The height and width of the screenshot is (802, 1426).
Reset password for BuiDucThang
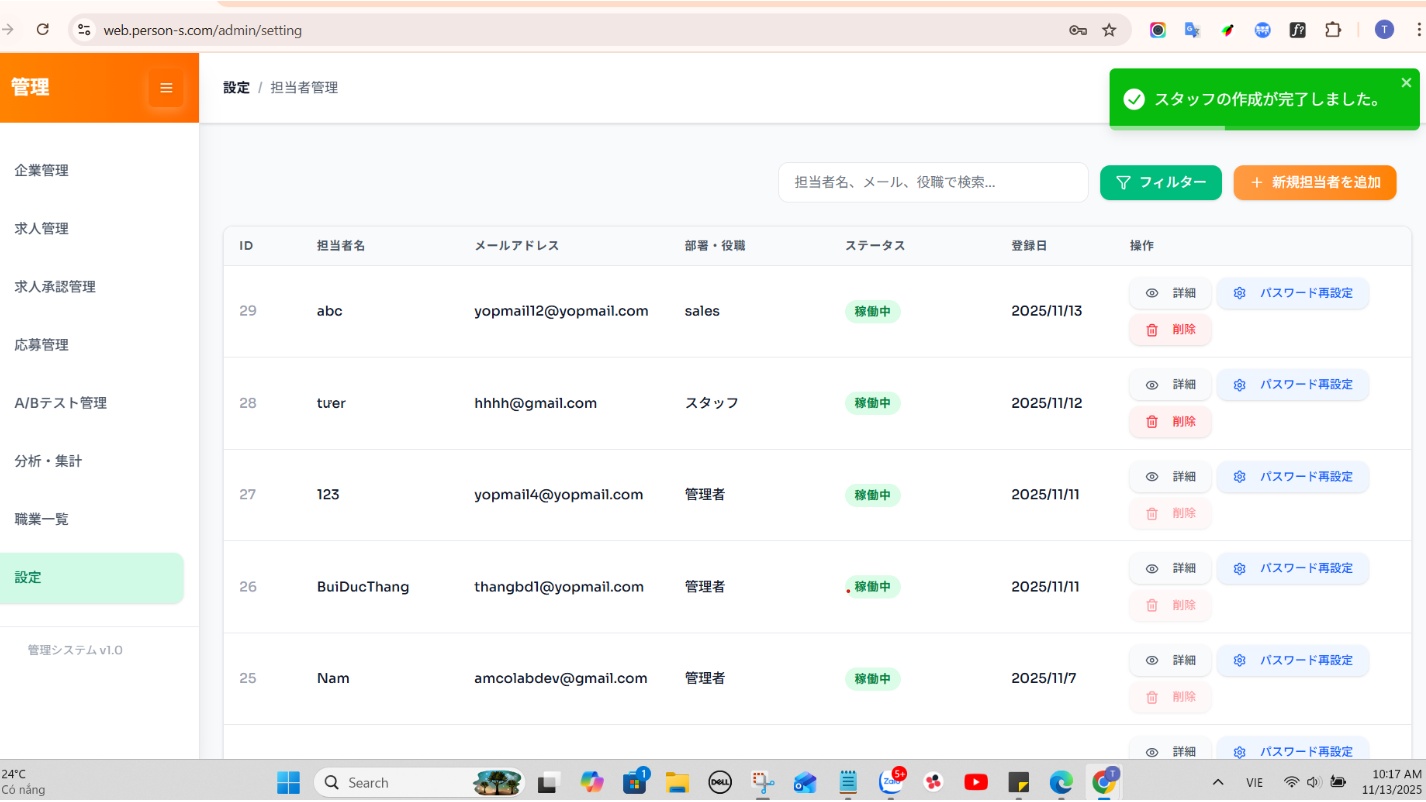coord(1292,568)
